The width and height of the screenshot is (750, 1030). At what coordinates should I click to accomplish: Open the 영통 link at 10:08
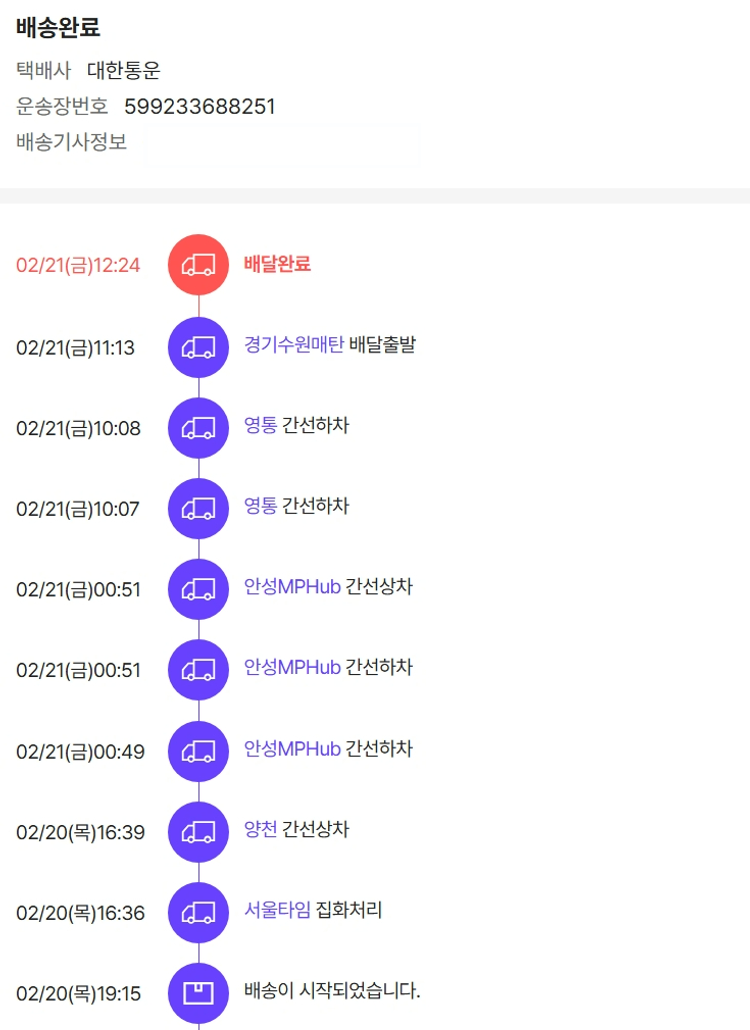click(260, 426)
